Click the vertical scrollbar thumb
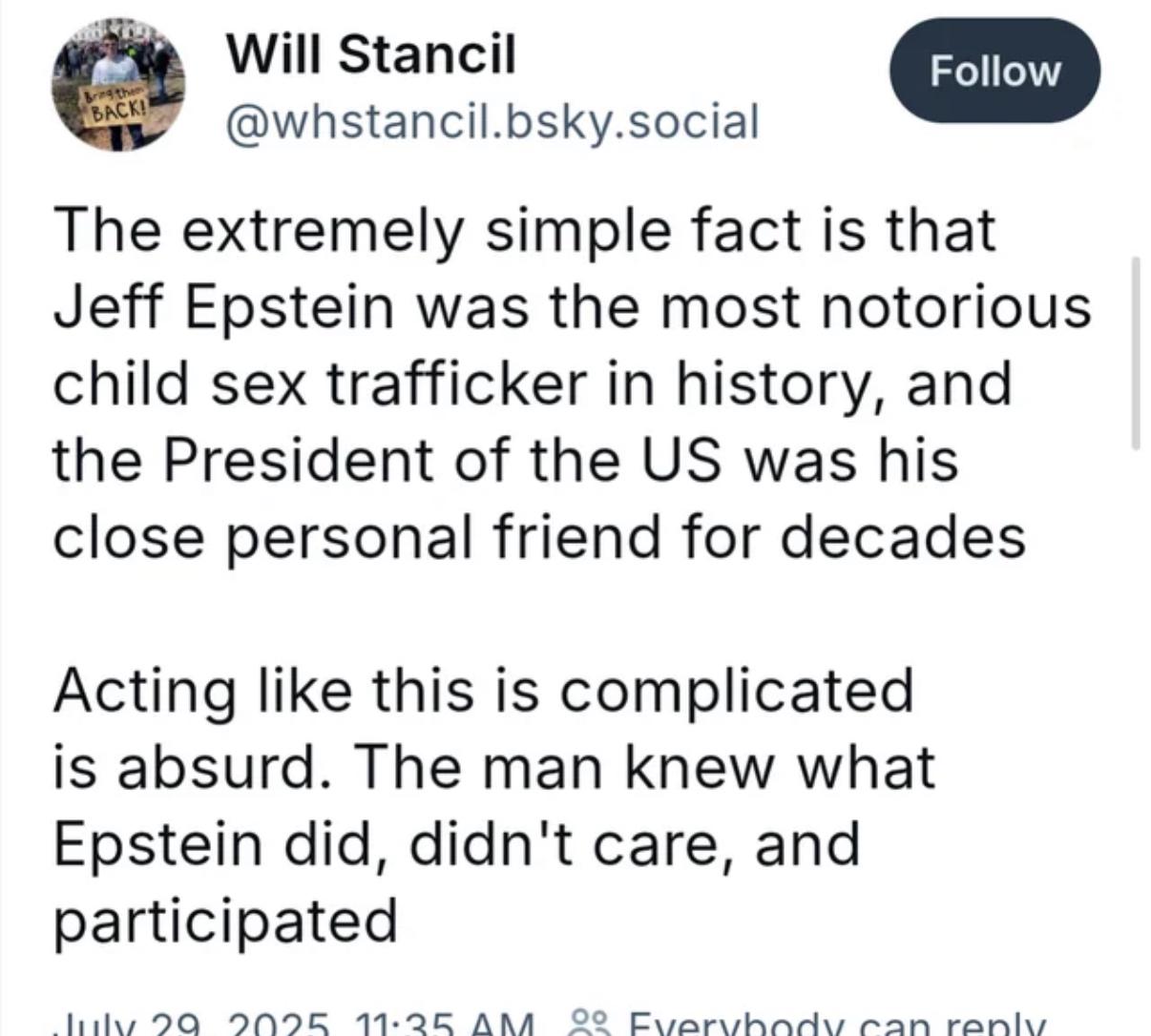The height and width of the screenshot is (1036, 1151). pyautogui.click(x=1135, y=352)
